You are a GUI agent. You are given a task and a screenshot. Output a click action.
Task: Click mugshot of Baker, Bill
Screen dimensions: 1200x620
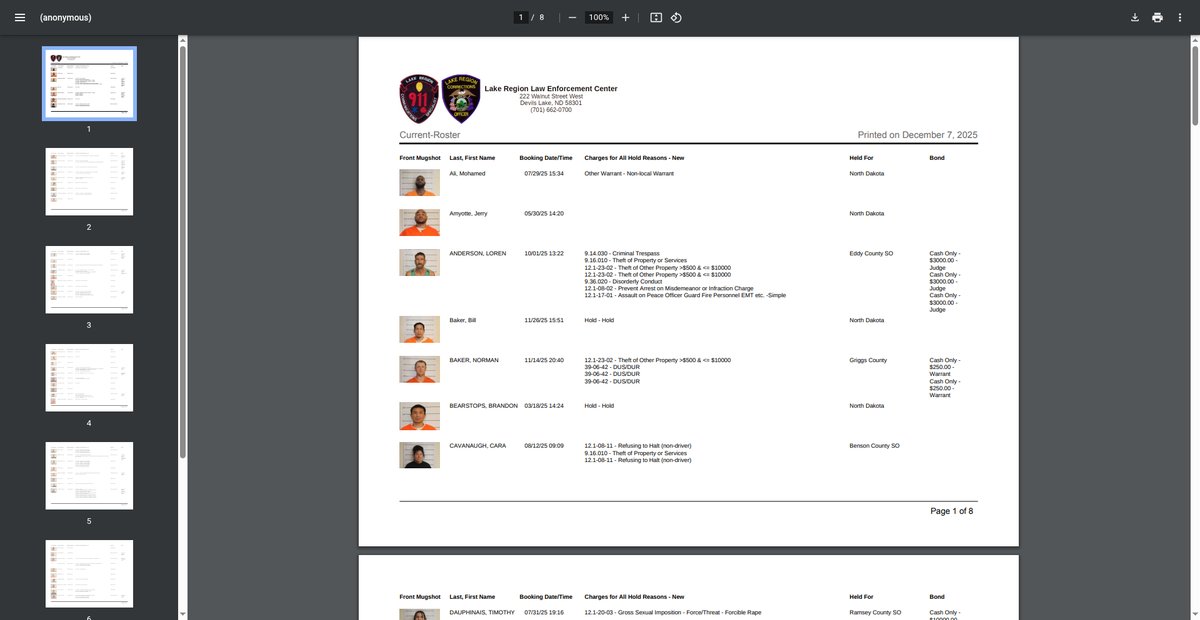420,329
